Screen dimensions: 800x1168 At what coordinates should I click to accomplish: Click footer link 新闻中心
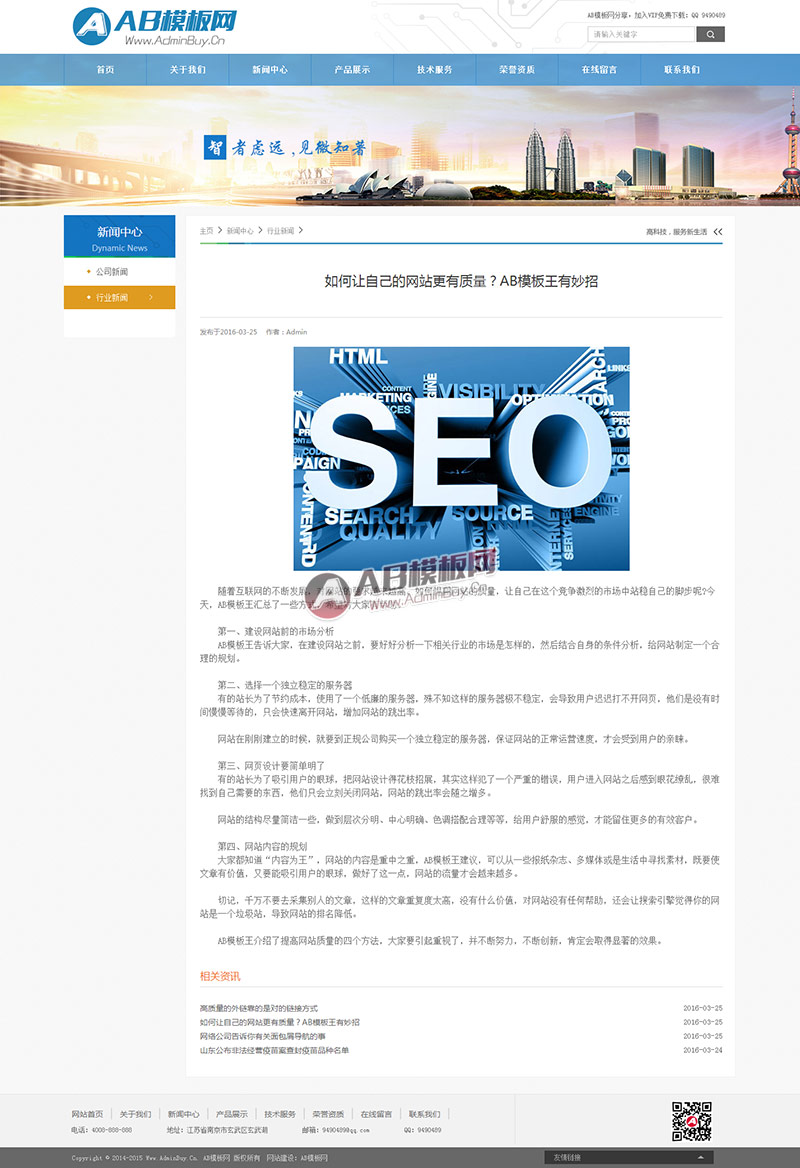(x=183, y=1114)
